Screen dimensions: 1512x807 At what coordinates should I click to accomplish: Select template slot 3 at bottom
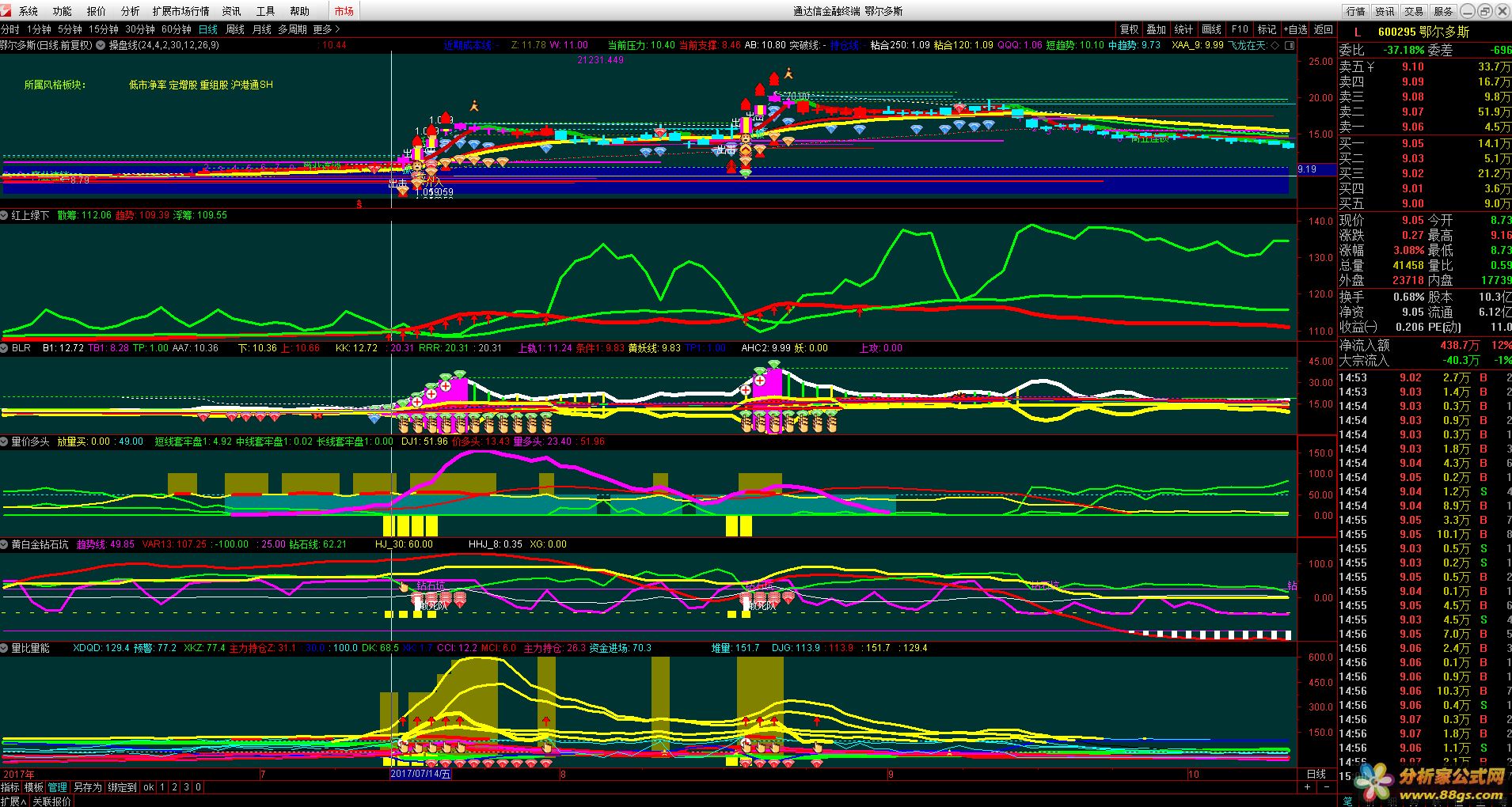coord(187,787)
